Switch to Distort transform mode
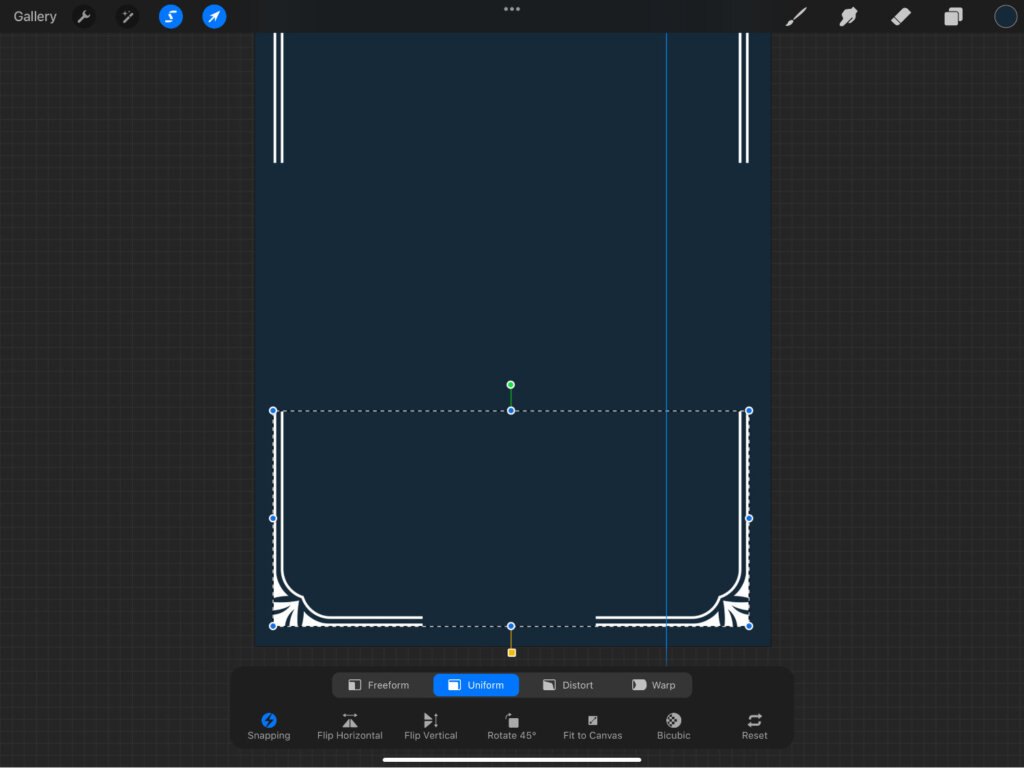Image resolution: width=1024 pixels, height=768 pixels. point(568,685)
